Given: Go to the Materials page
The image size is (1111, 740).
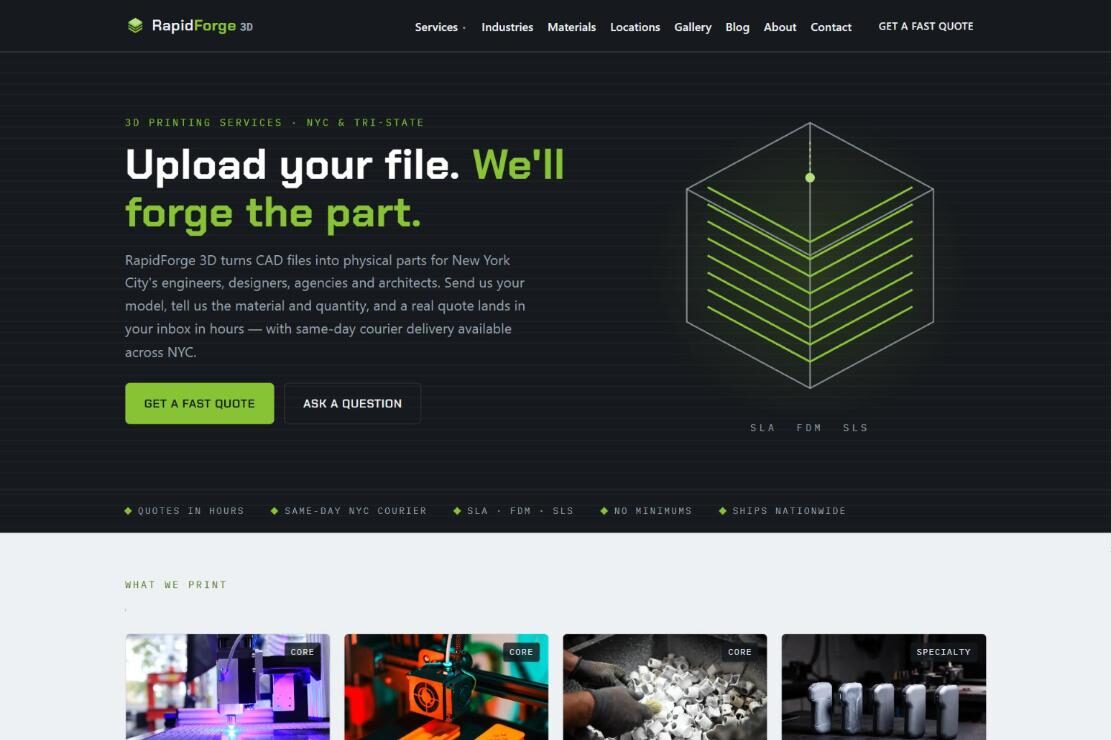Looking at the screenshot, I should click(x=572, y=27).
